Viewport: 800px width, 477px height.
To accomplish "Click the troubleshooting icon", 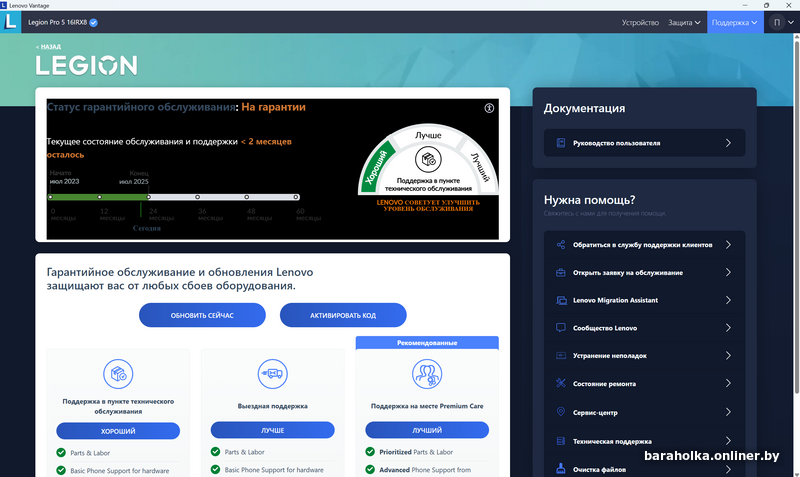I will point(560,356).
